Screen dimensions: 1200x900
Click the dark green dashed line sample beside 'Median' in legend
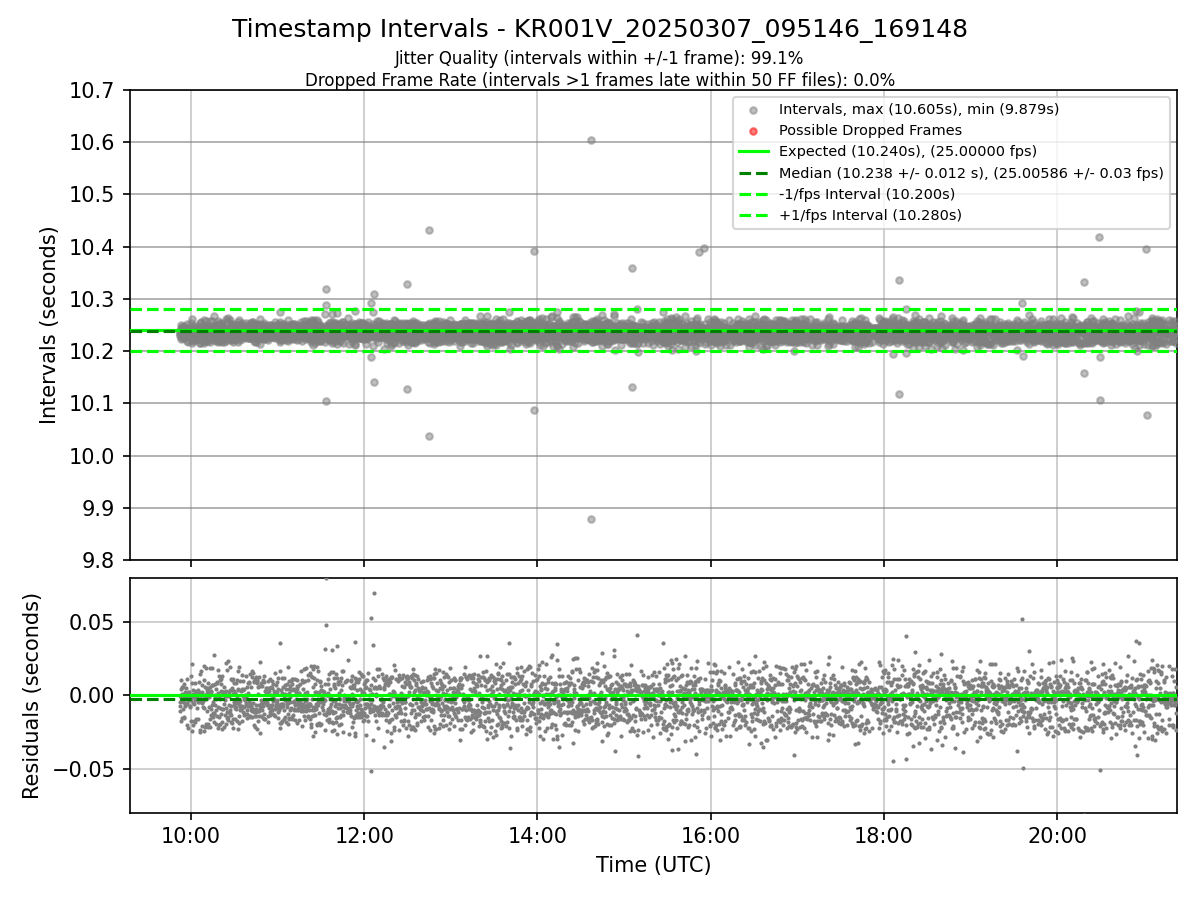[x=753, y=173]
